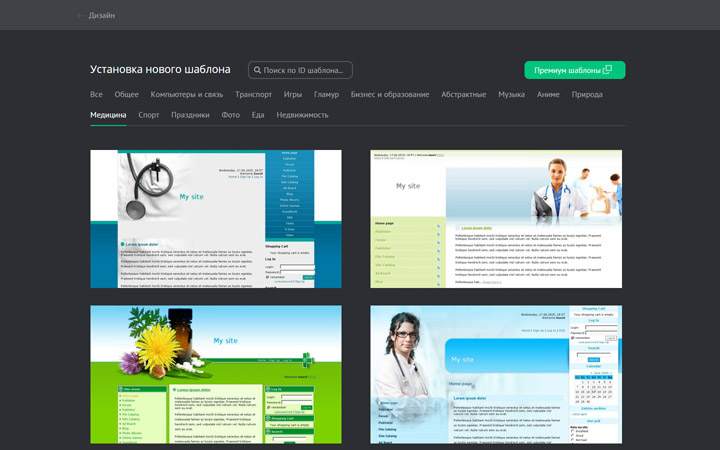
Task: Show the Природа templates
Action: click(x=587, y=95)
